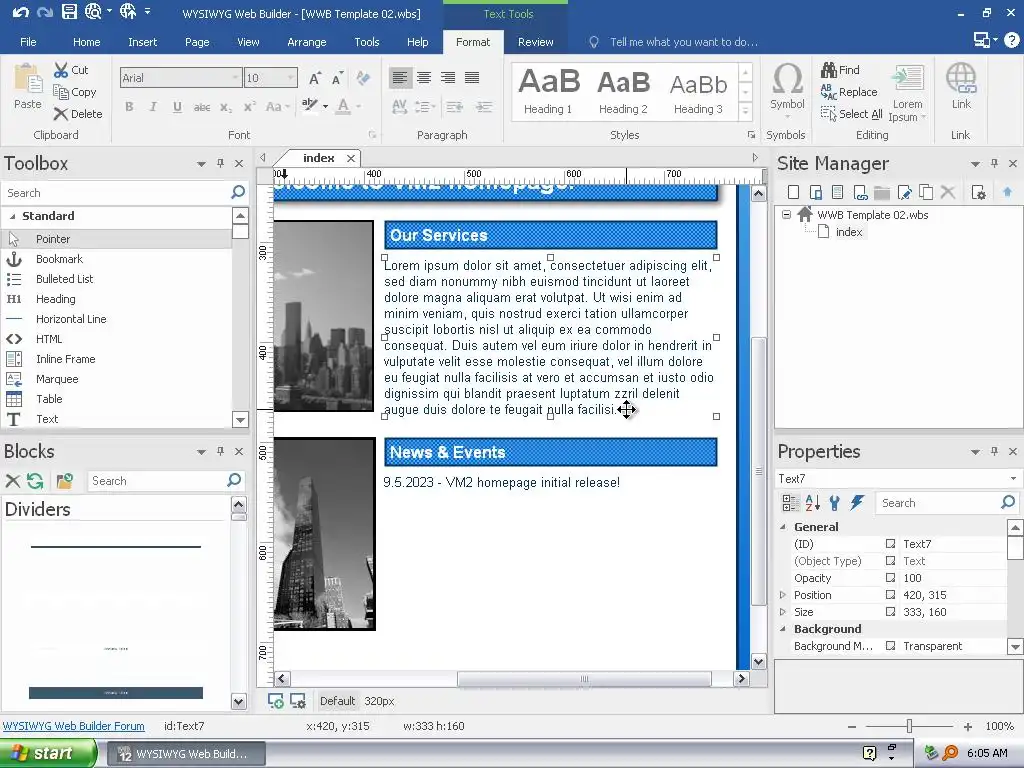1024x768 pixels.
Task: Apply Heading 3 style
Action: [698, 91]
